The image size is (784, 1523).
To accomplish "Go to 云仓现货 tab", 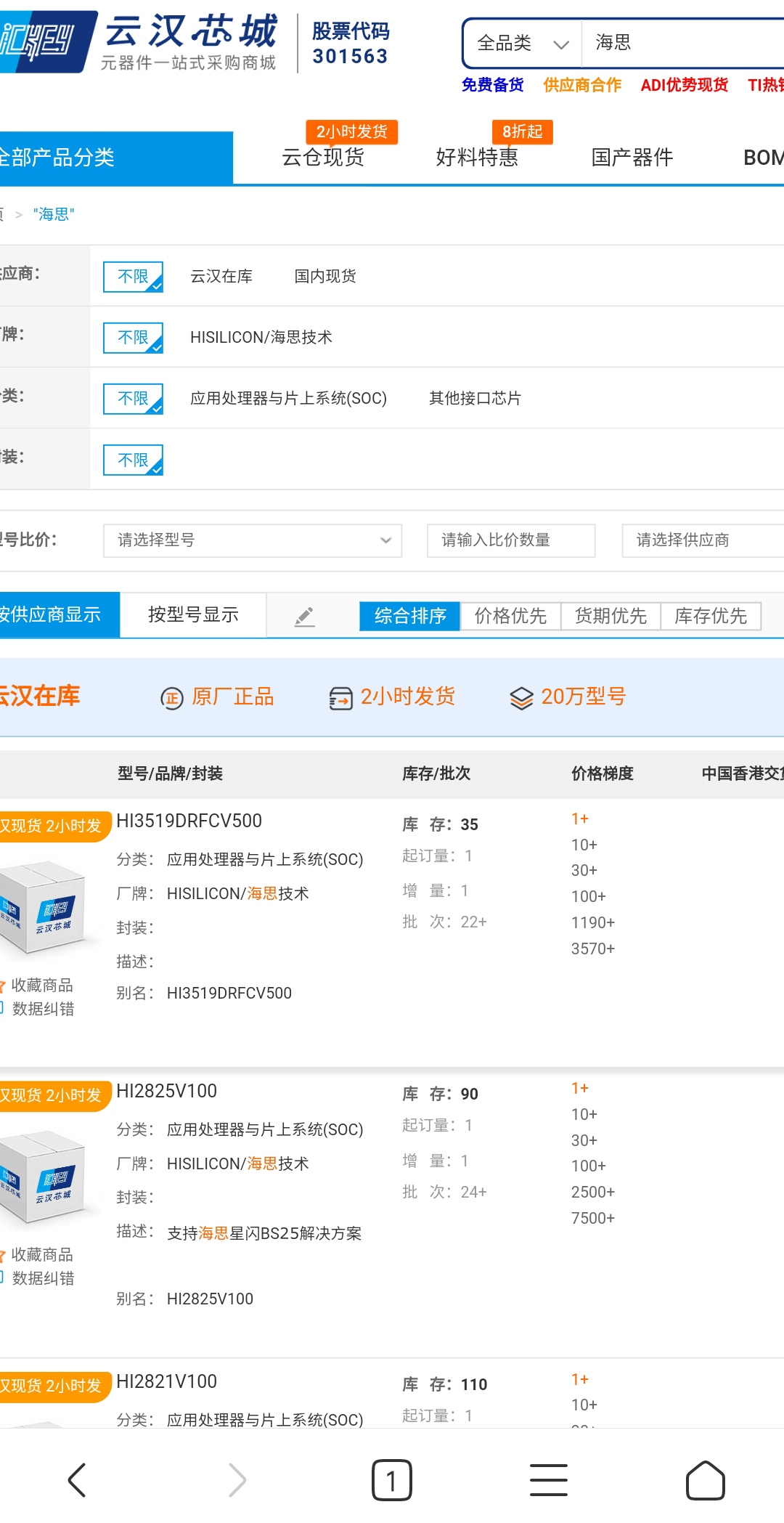I will point(323,157).
